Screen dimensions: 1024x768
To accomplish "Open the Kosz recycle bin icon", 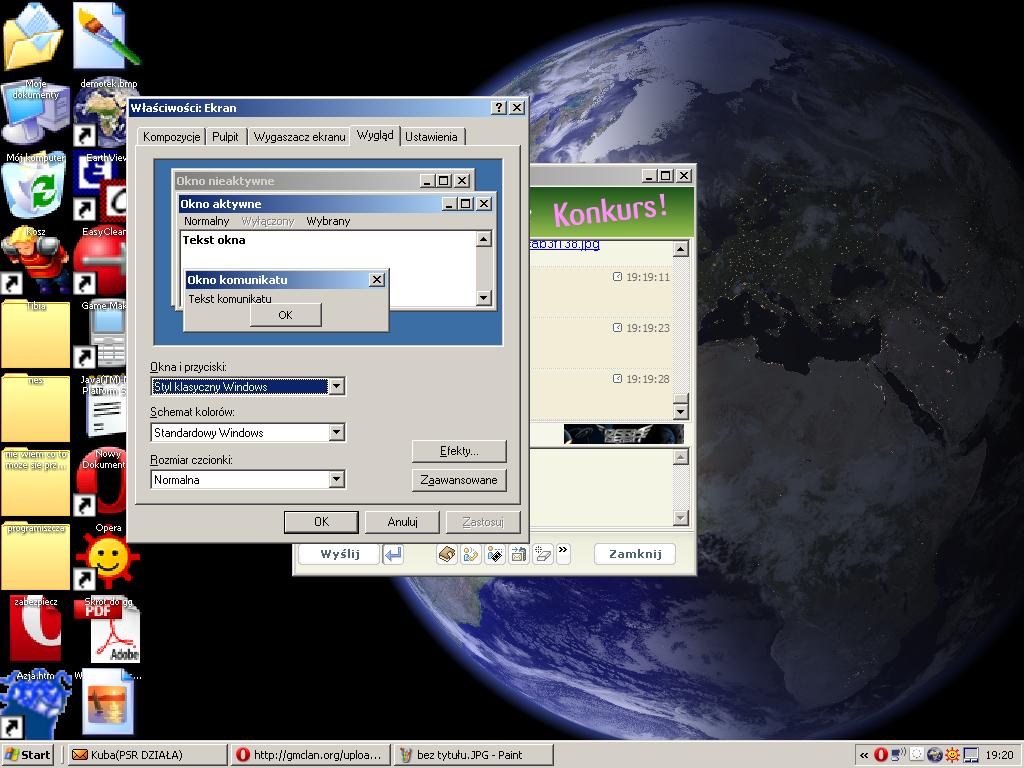I will 33,191.
